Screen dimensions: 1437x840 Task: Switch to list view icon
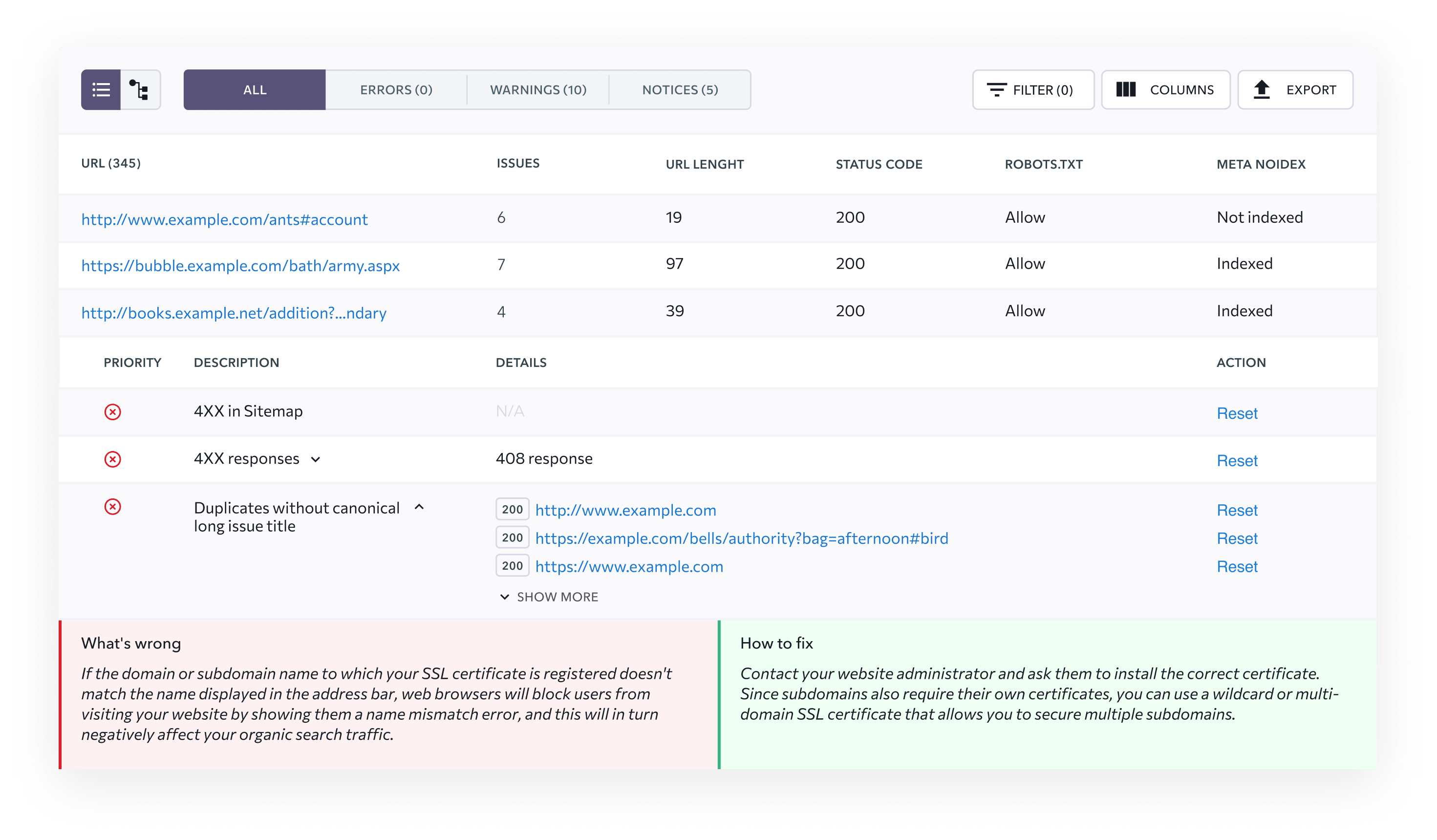pos(101,89)
